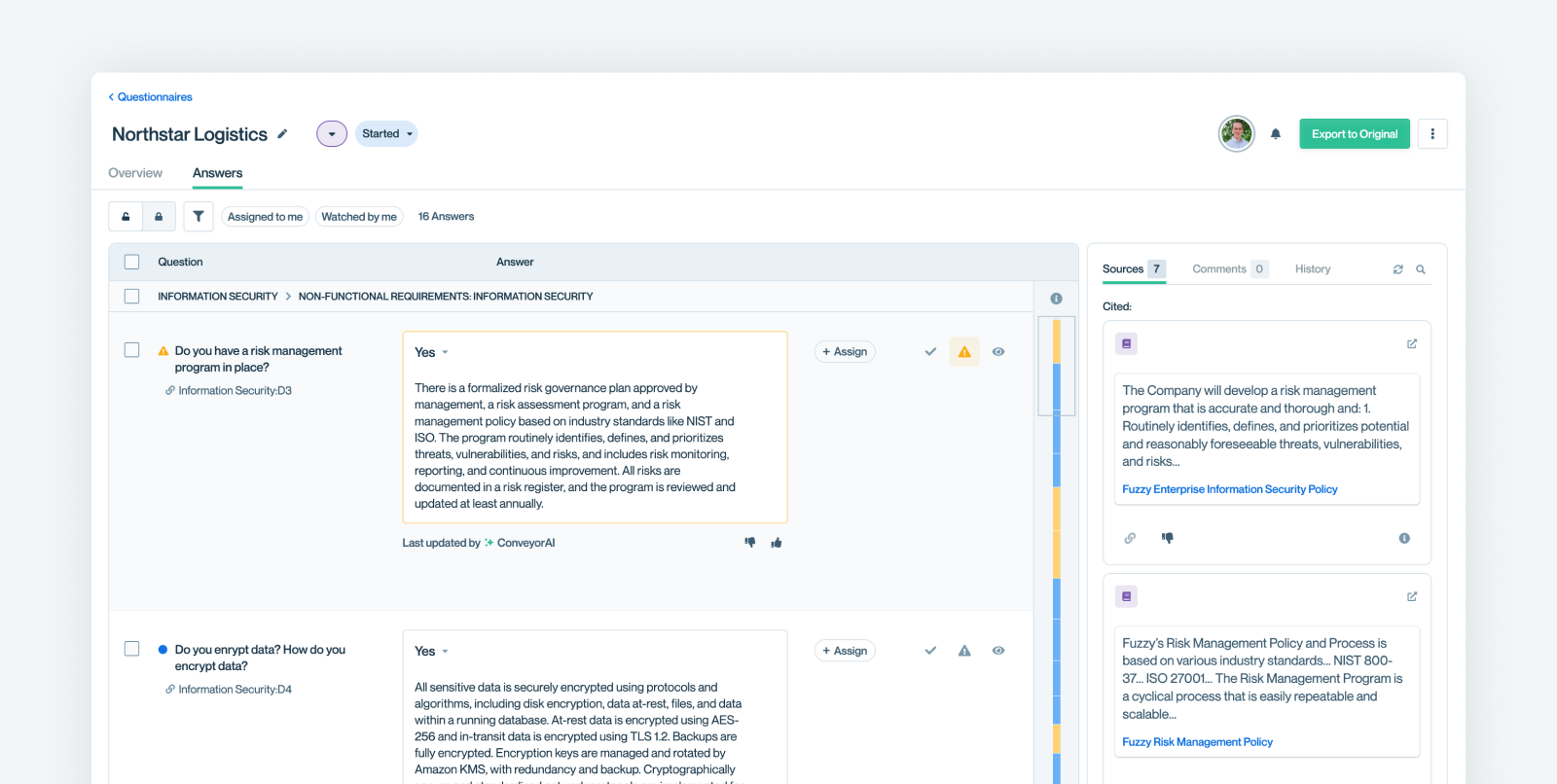Open the Sources tab
The height and width of the screenshot is (784, 1557).
(x=1133, y=269)
